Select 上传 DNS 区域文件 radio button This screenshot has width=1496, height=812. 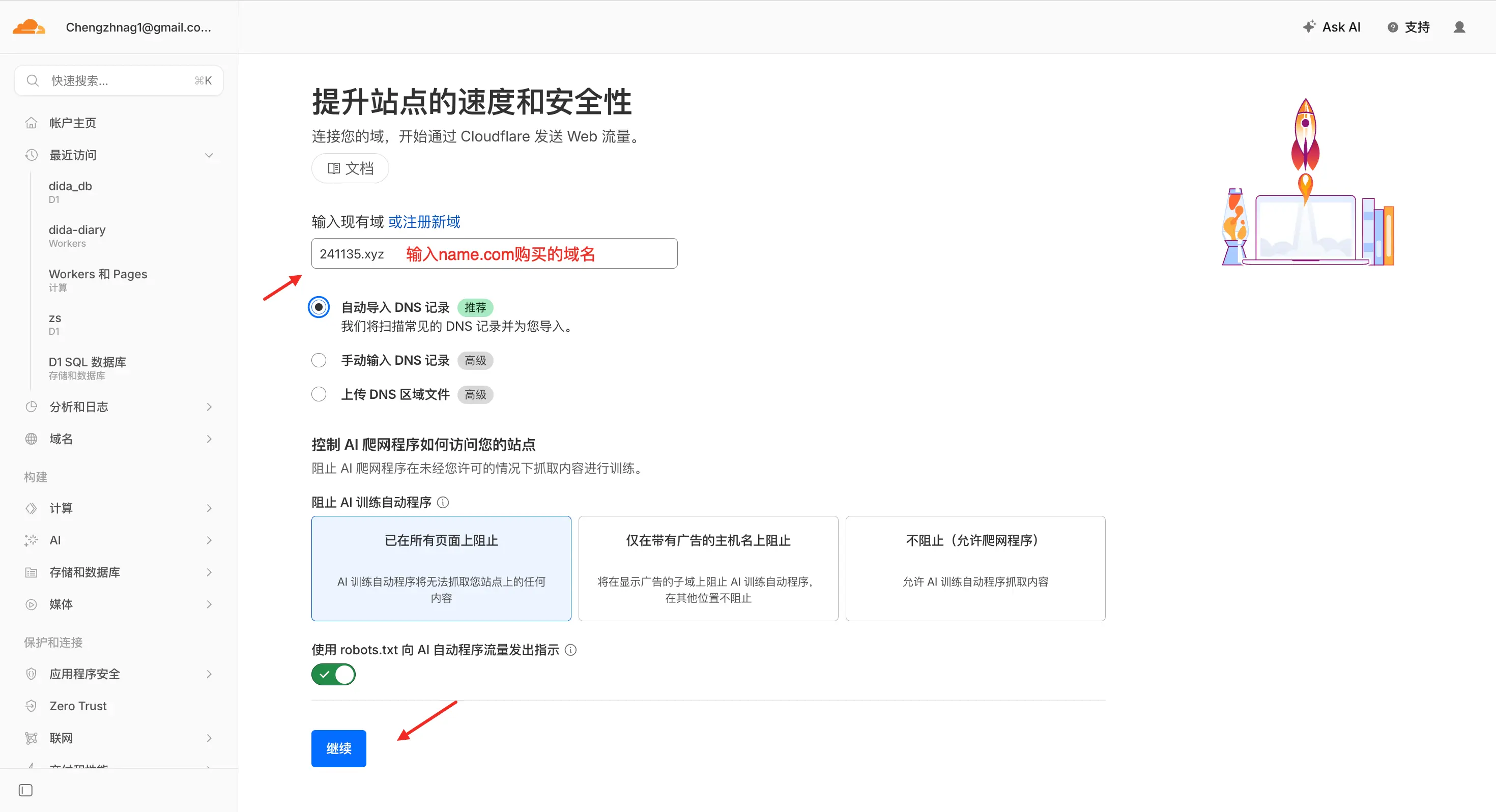(x=319, y=394)
